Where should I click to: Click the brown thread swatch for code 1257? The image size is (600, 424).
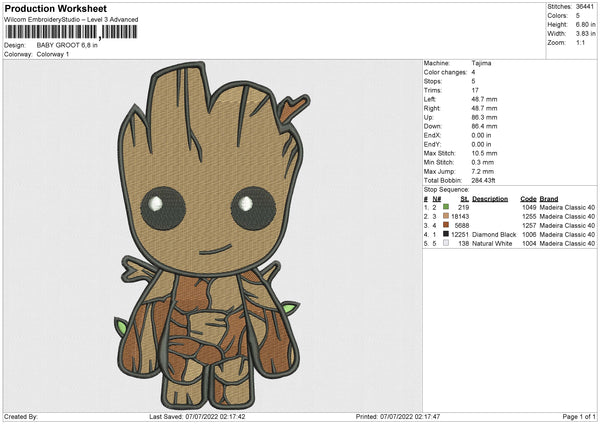pos(446,225)
